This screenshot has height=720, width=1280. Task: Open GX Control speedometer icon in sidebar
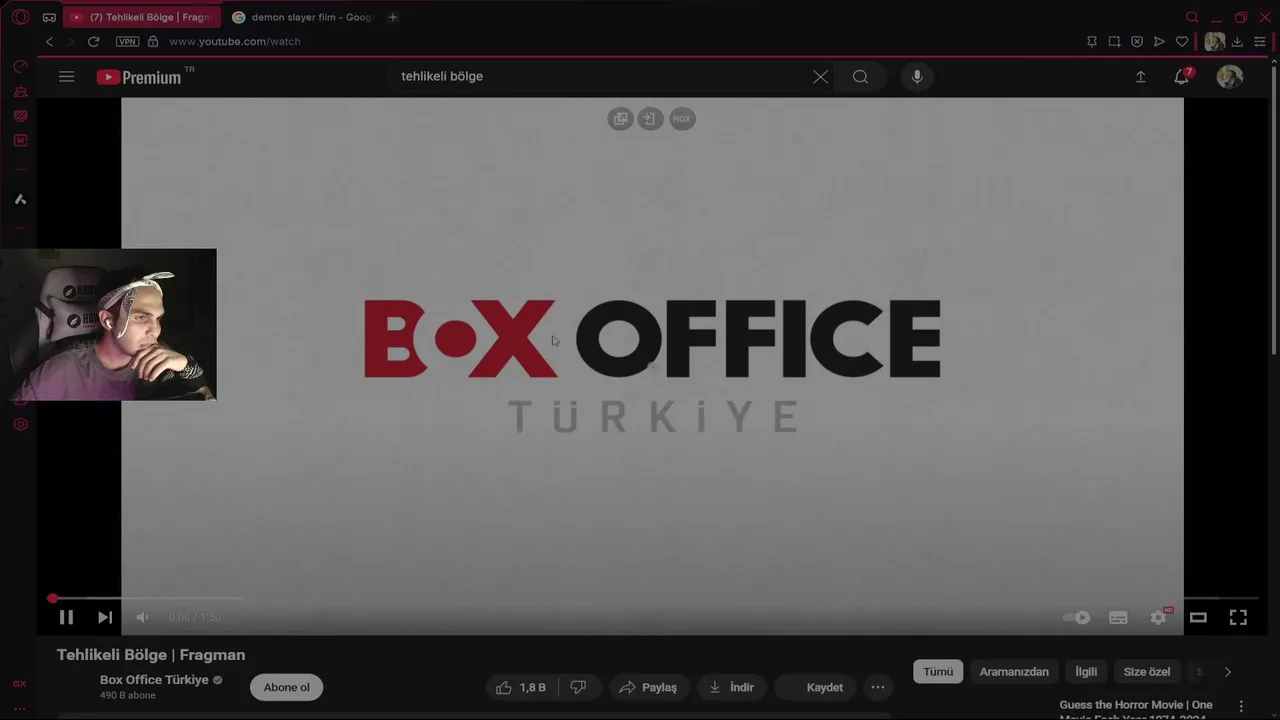click(20, 67)
